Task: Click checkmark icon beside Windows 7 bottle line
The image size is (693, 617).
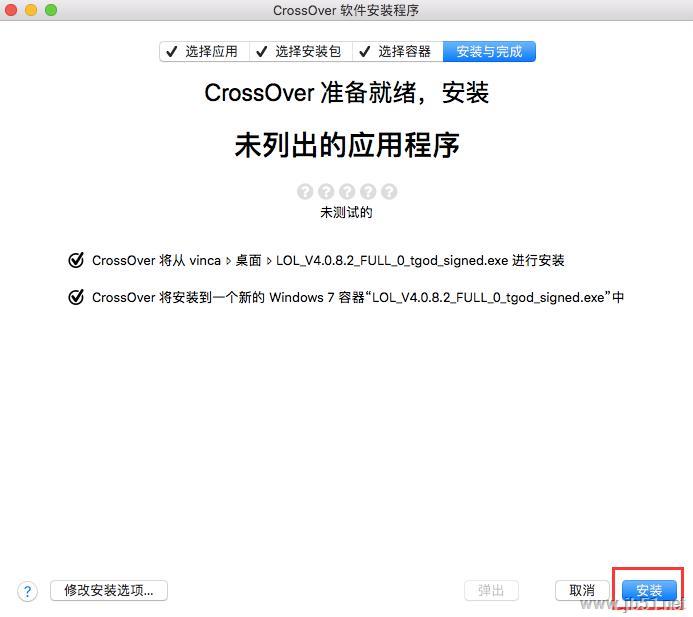Action: [76, 297]
